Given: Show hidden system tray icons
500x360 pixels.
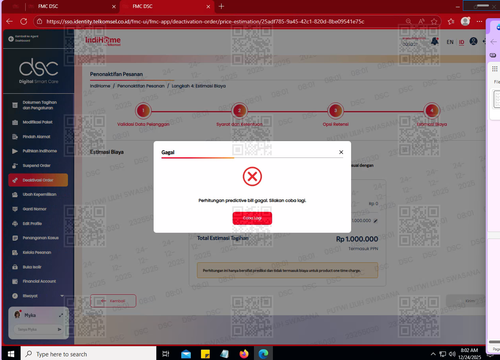Looking at the screenshot, I should [433, 354].
